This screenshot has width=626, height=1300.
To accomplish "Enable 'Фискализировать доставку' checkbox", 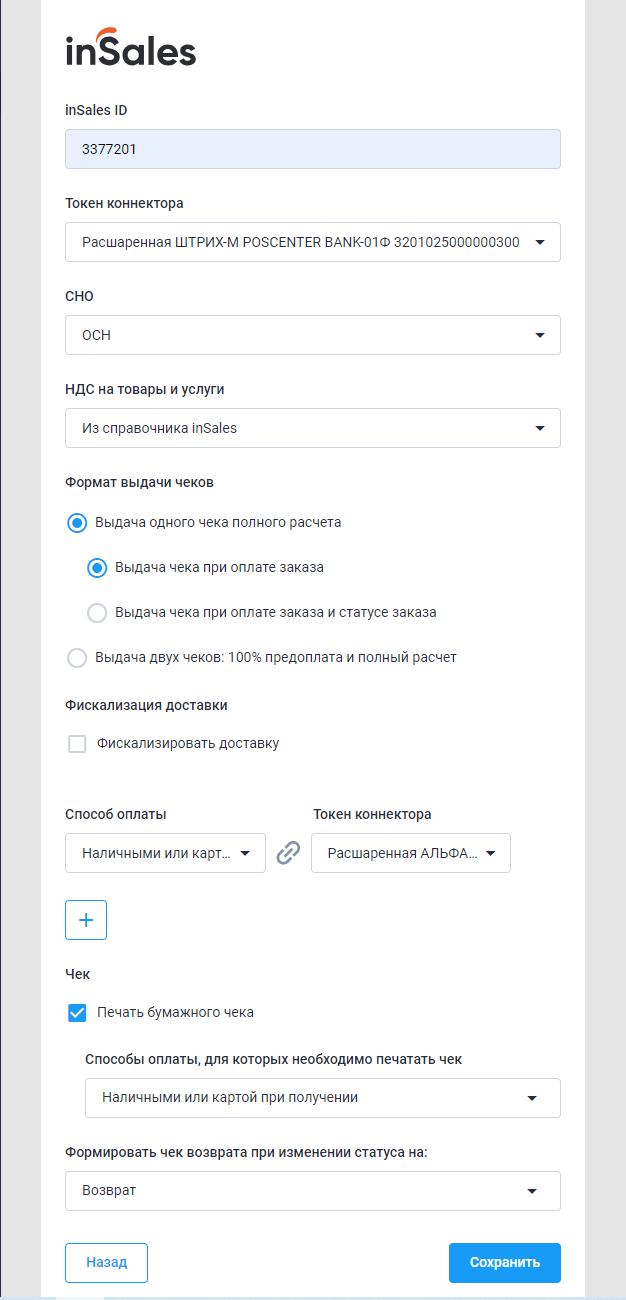I will [x=77, y=744].
